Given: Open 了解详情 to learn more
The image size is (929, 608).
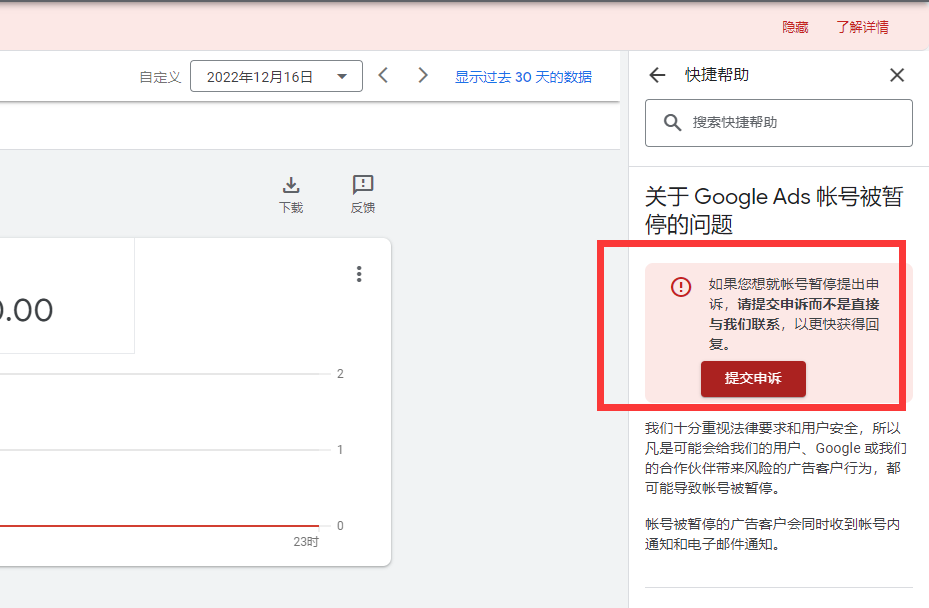Looking at the screenshot, I should click(862, 27).
